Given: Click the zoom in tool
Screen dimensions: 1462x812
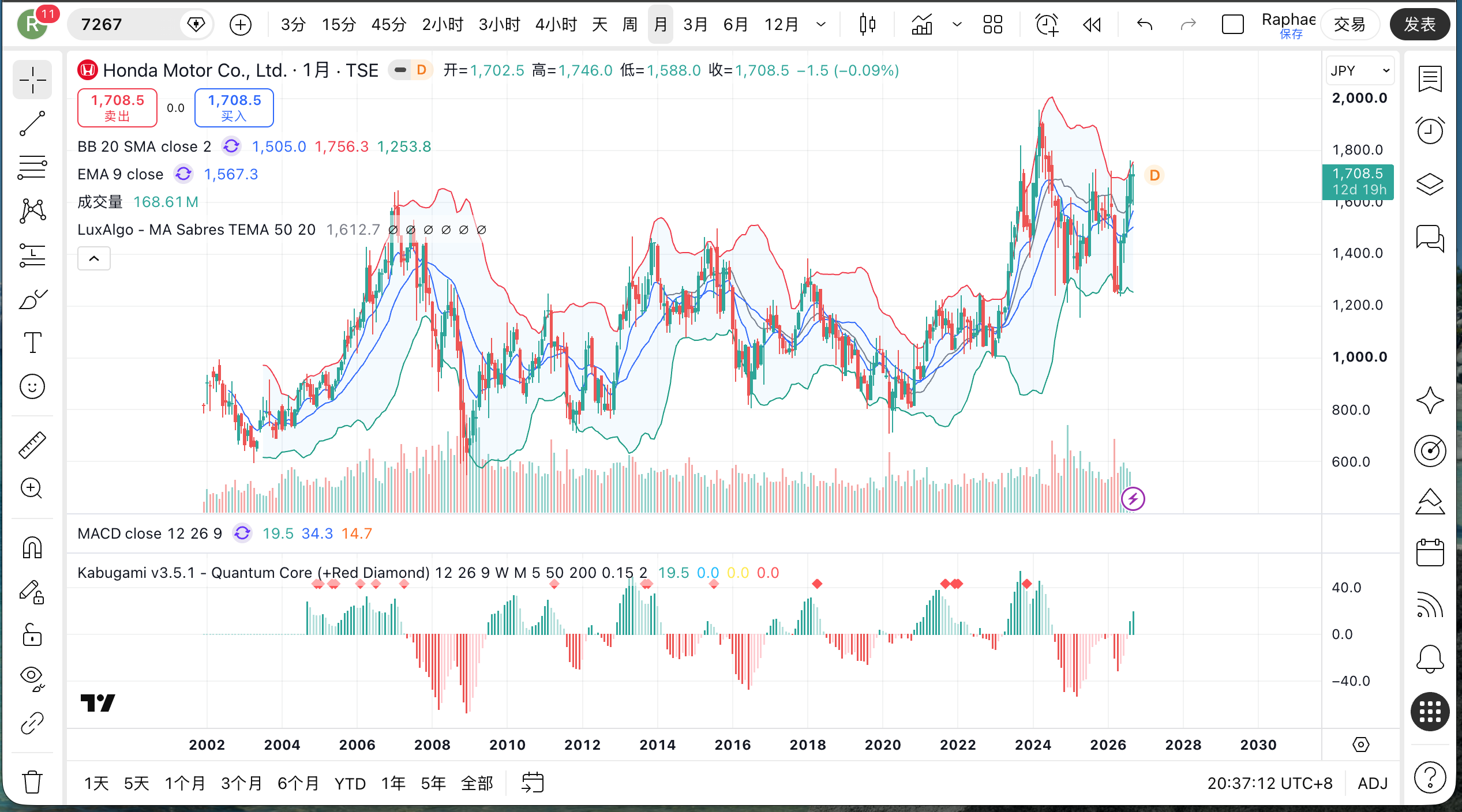Looking at the screenshot, I should click(32, 488).
